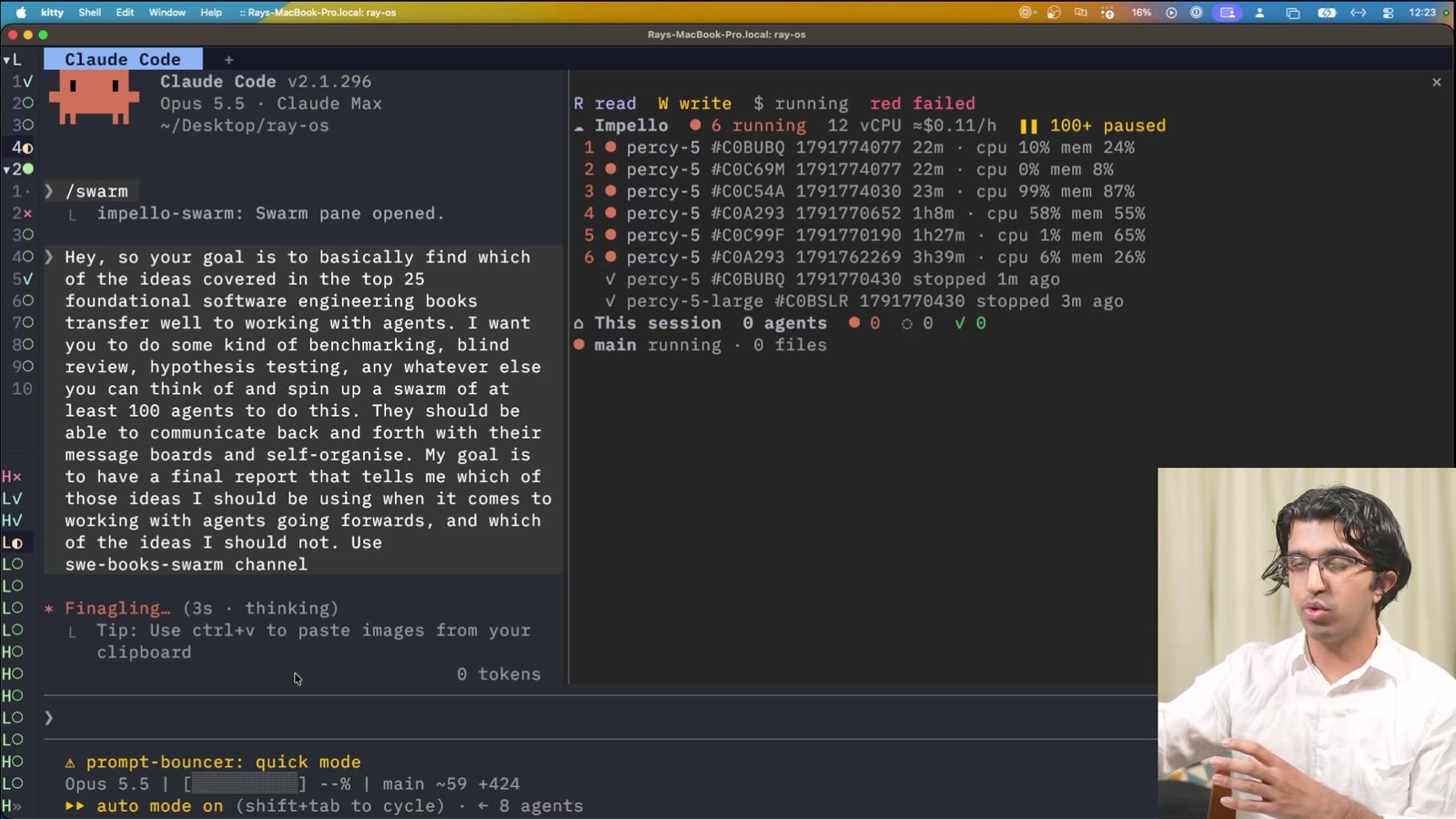Screen dimensions: 1456x819
Task: Toggle the 100+ paused state label
Action: coord(1107,126)
